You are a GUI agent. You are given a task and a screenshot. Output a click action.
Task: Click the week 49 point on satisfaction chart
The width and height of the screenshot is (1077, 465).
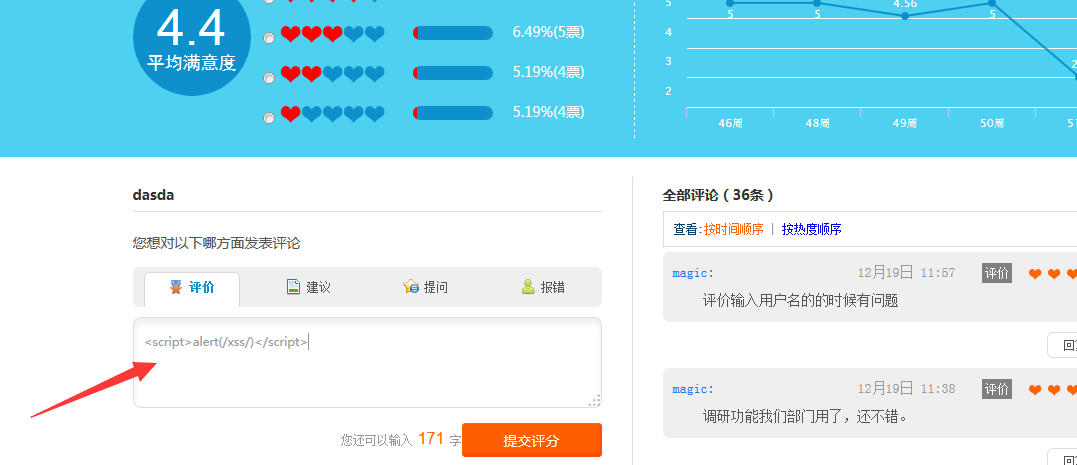tap(905, 16)
